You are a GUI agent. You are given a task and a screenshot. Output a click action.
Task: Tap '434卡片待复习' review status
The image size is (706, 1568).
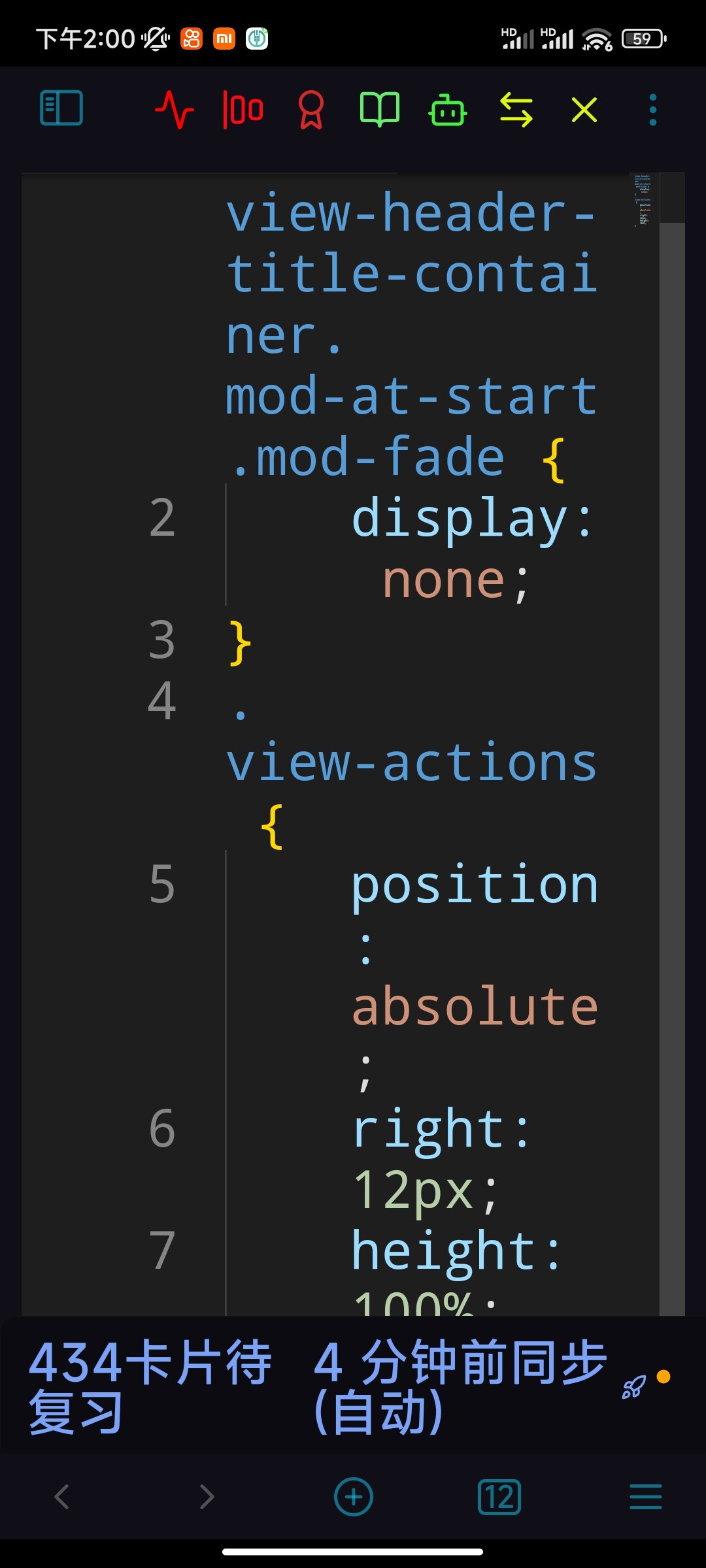pyautogui.click(x=150, y=1386)
